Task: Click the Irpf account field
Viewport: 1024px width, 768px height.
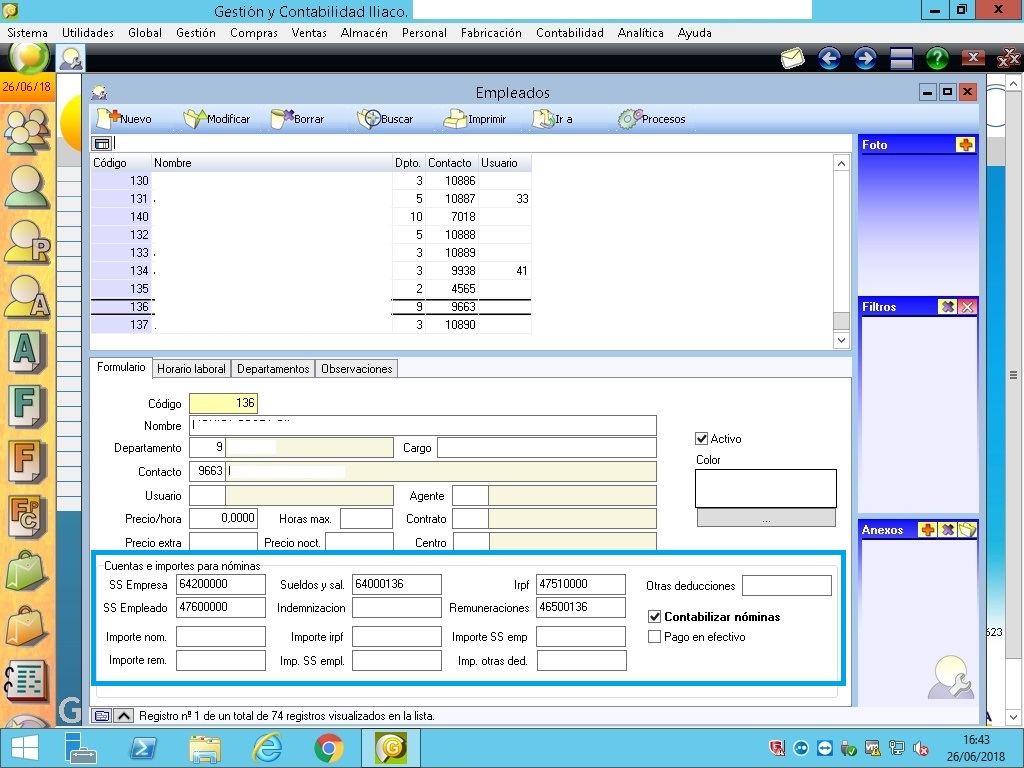Action: click(581, 584)
